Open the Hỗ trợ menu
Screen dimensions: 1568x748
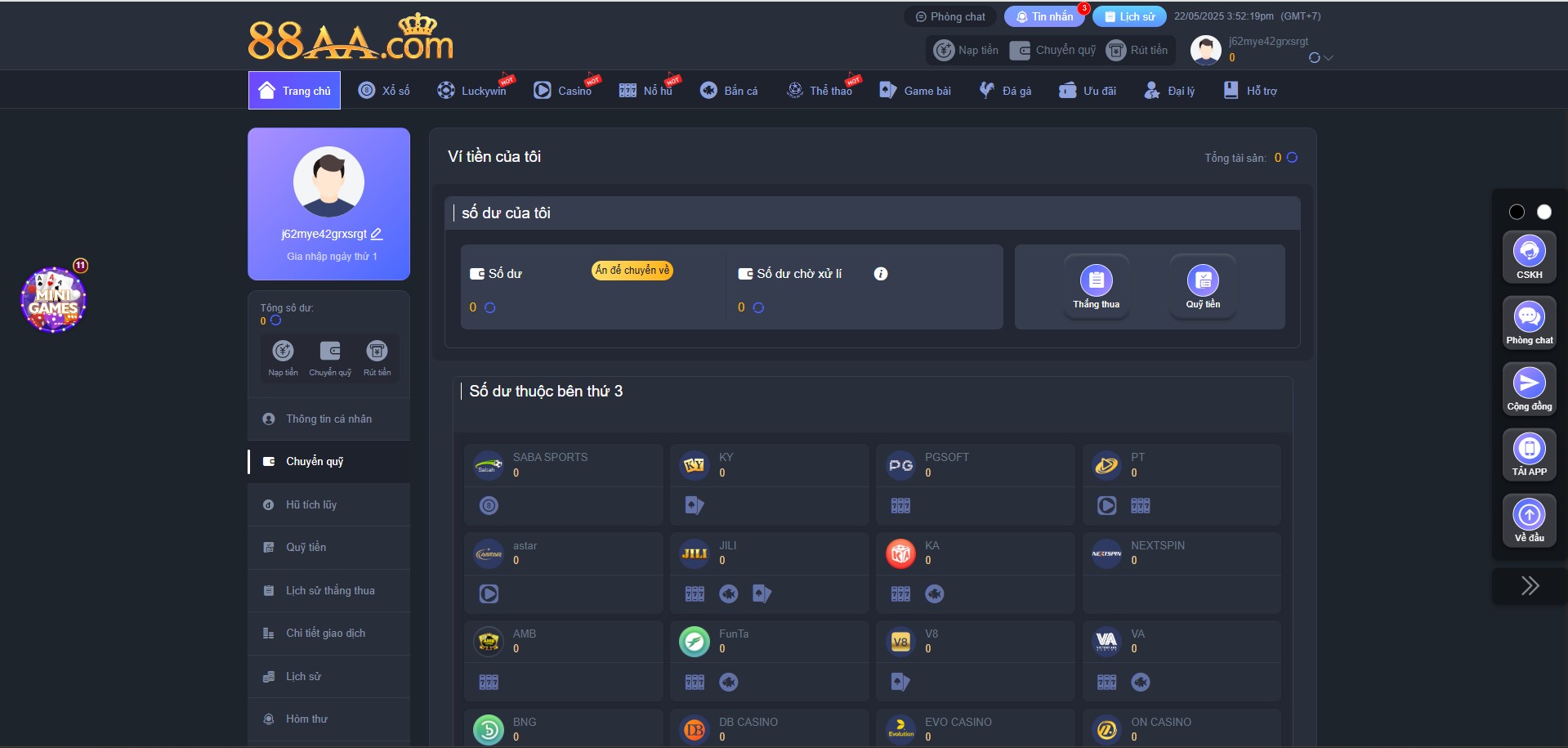[1250, 91]
